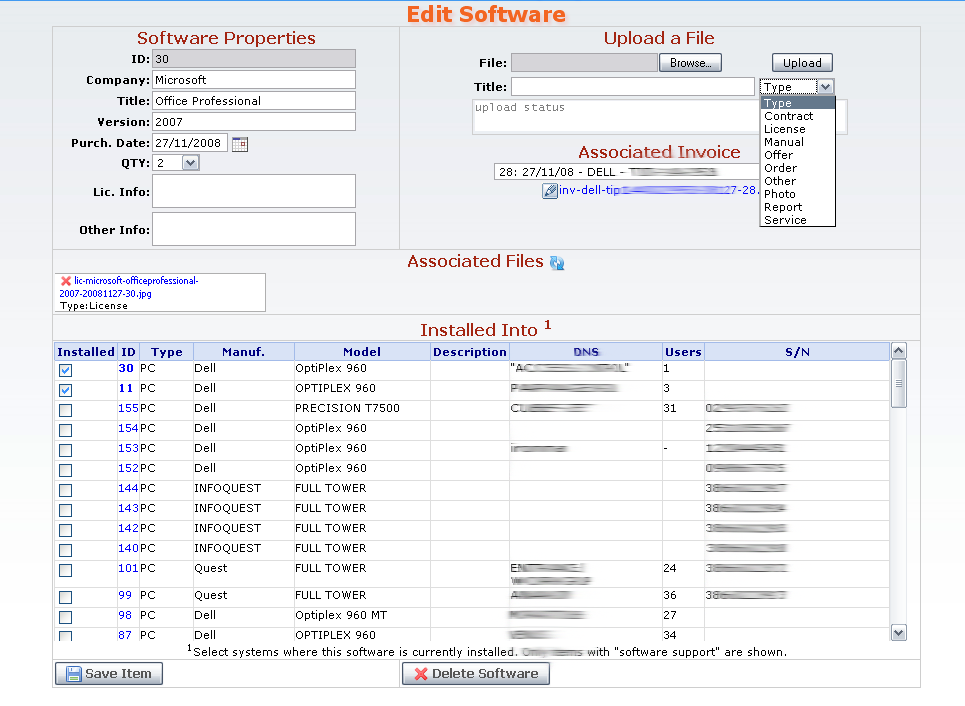Check Installed box for PRECISION T7500 row

pos(66,410)
